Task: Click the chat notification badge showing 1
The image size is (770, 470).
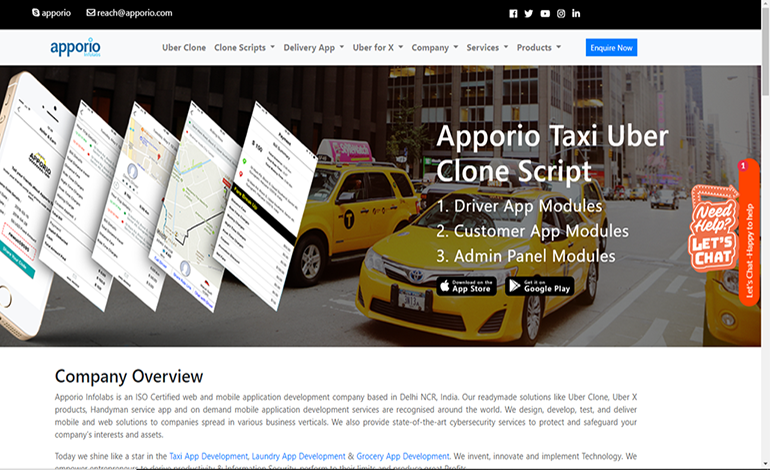Action: coord(743,166)
